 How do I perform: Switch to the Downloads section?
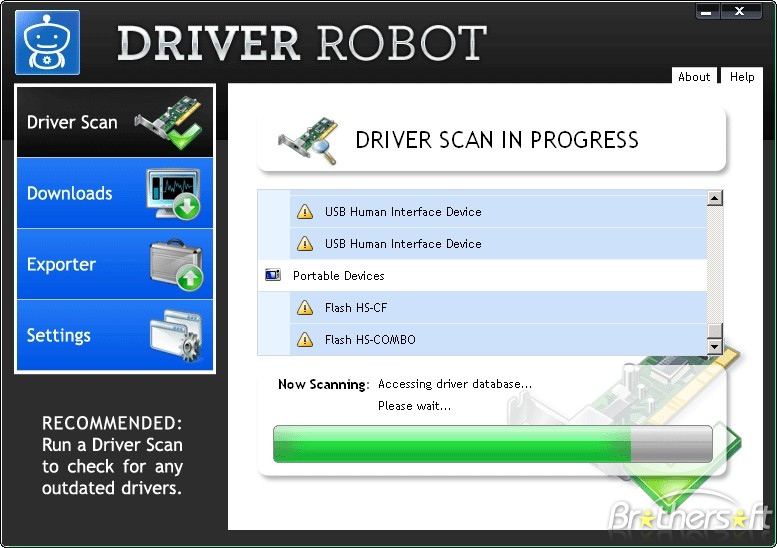click(x=70, y=194)
